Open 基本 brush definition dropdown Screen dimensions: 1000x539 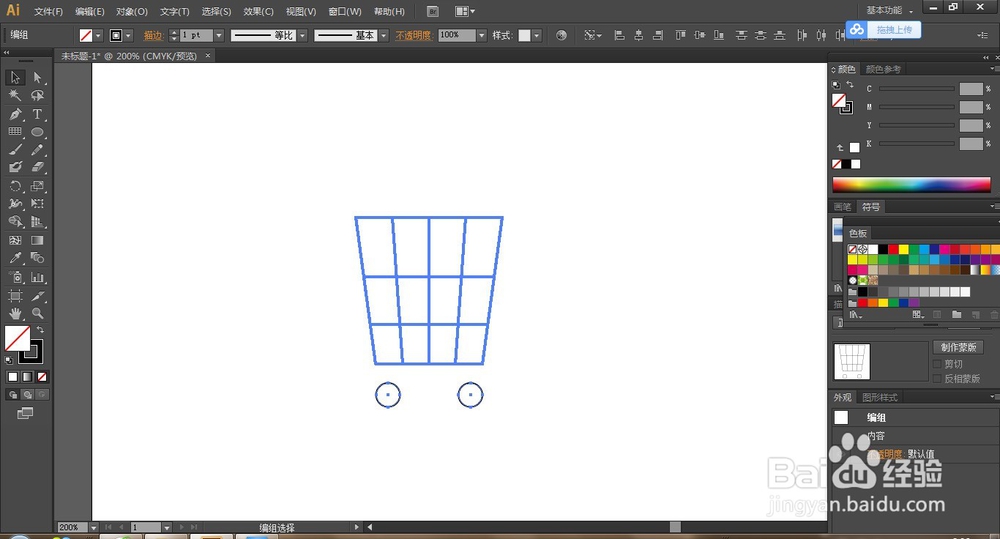pyautogui.click(x=383, y=36)
